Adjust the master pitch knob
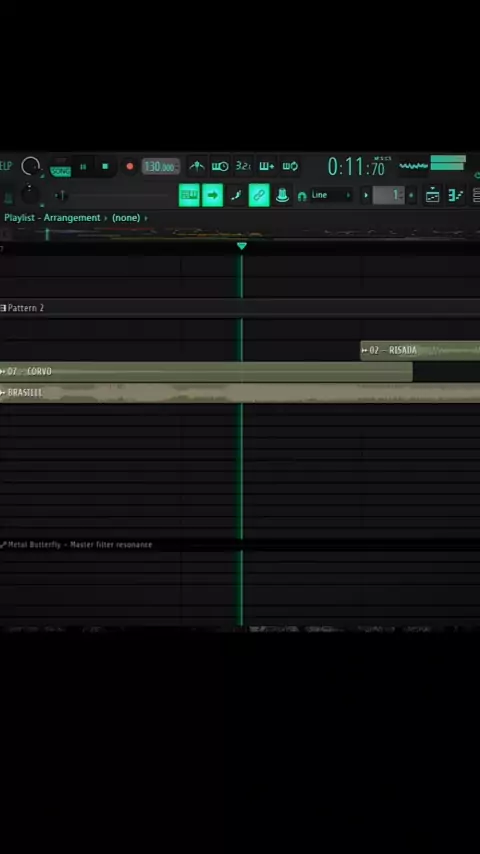Viewport: 480px width, 854px height. click(x=31, y=194)
